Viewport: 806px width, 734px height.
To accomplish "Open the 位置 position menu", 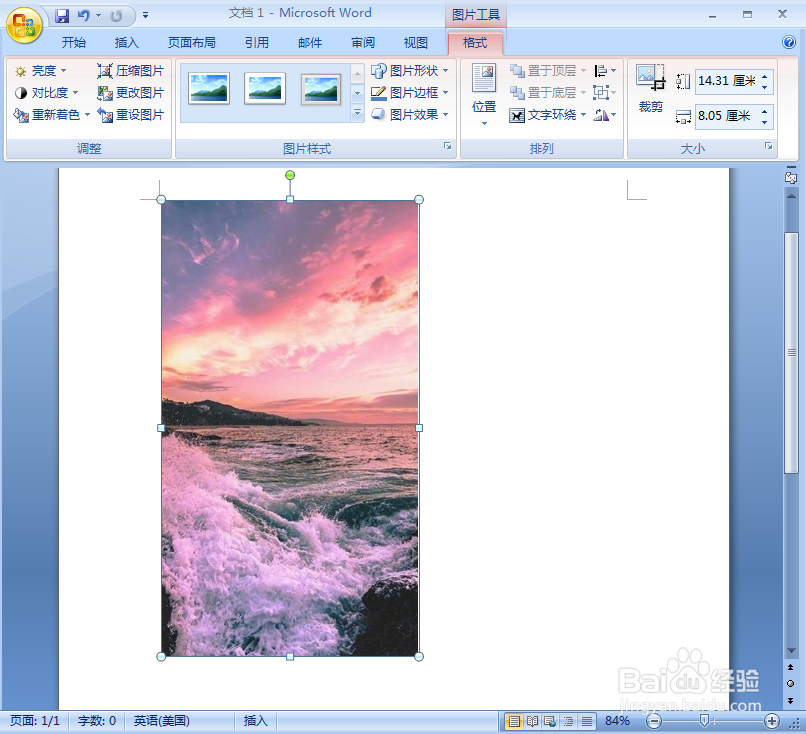I will pos(484,95).
